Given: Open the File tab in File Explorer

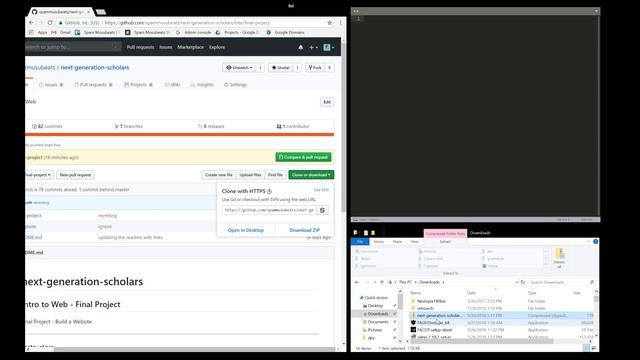Looking at the screenshot, I should pos(360,242).
